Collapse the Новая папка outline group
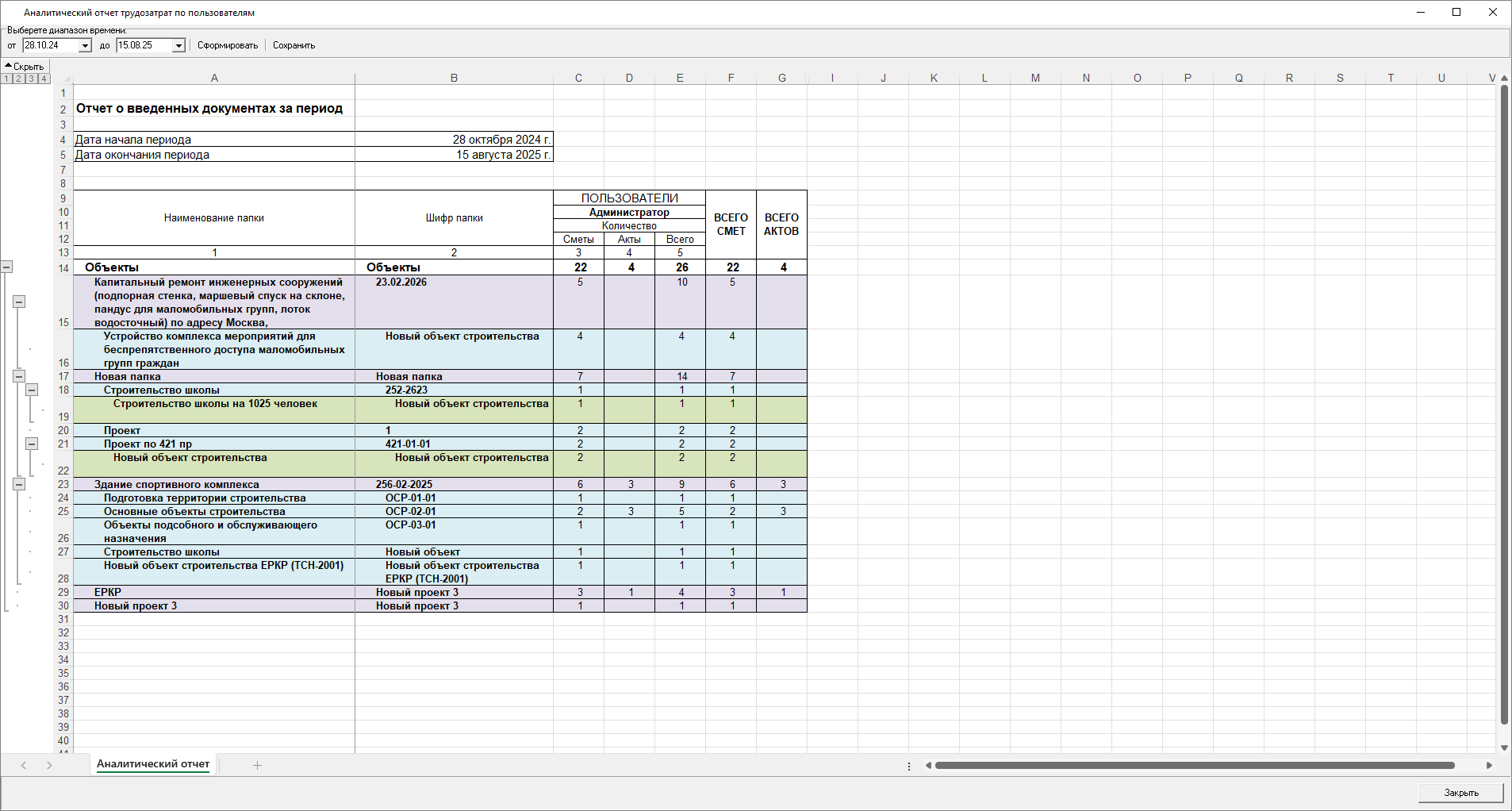Viewport: 1512px width, 811px height. [19, 376]
